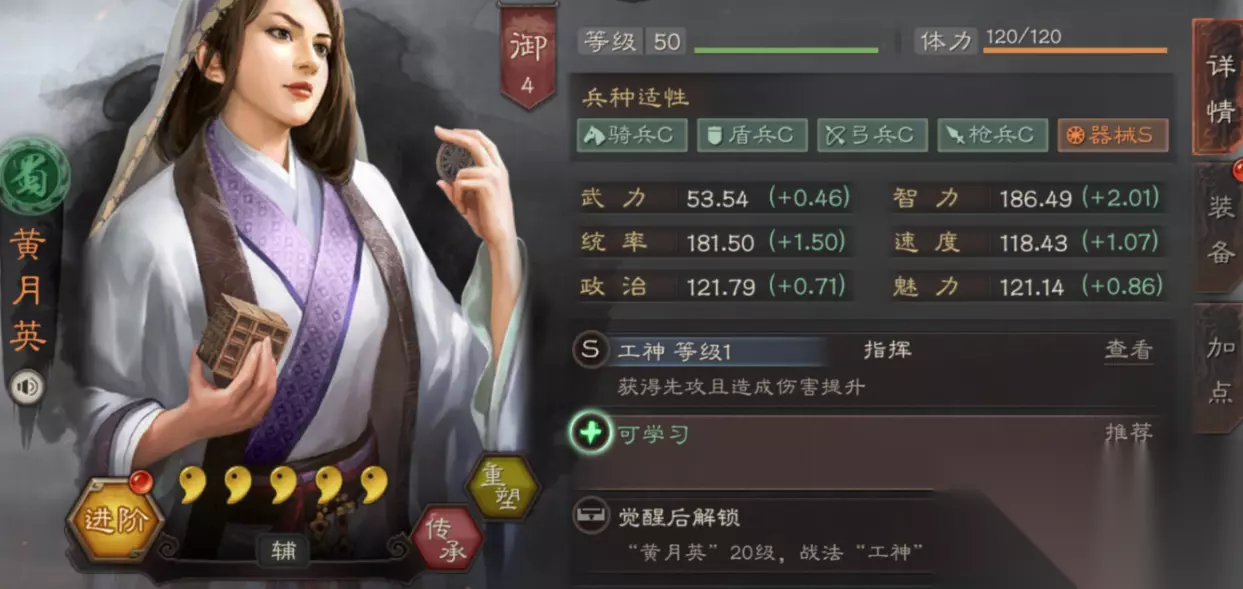
Task: Open the 详情 side tab
Action: coord(1219,88)
